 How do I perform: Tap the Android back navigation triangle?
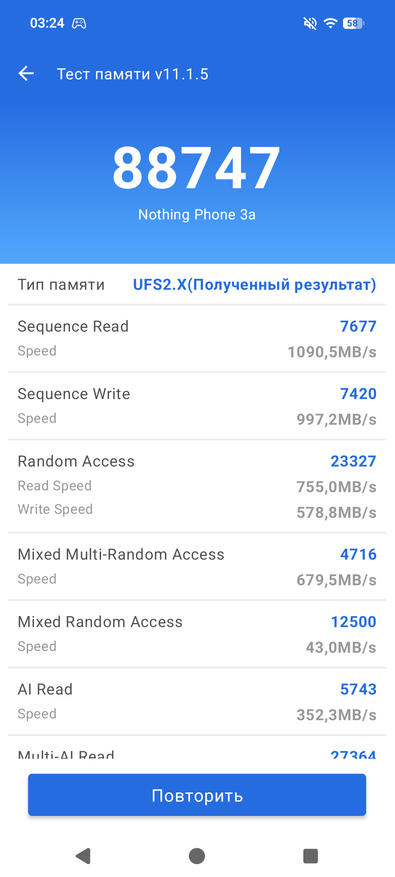pos(83,856)
